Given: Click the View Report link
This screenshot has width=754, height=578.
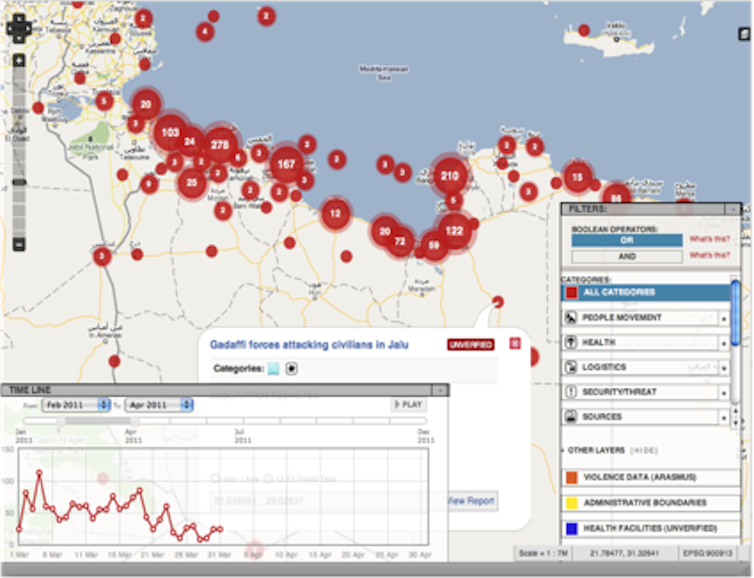Looking at the screenshot, I should pos(472,501).
